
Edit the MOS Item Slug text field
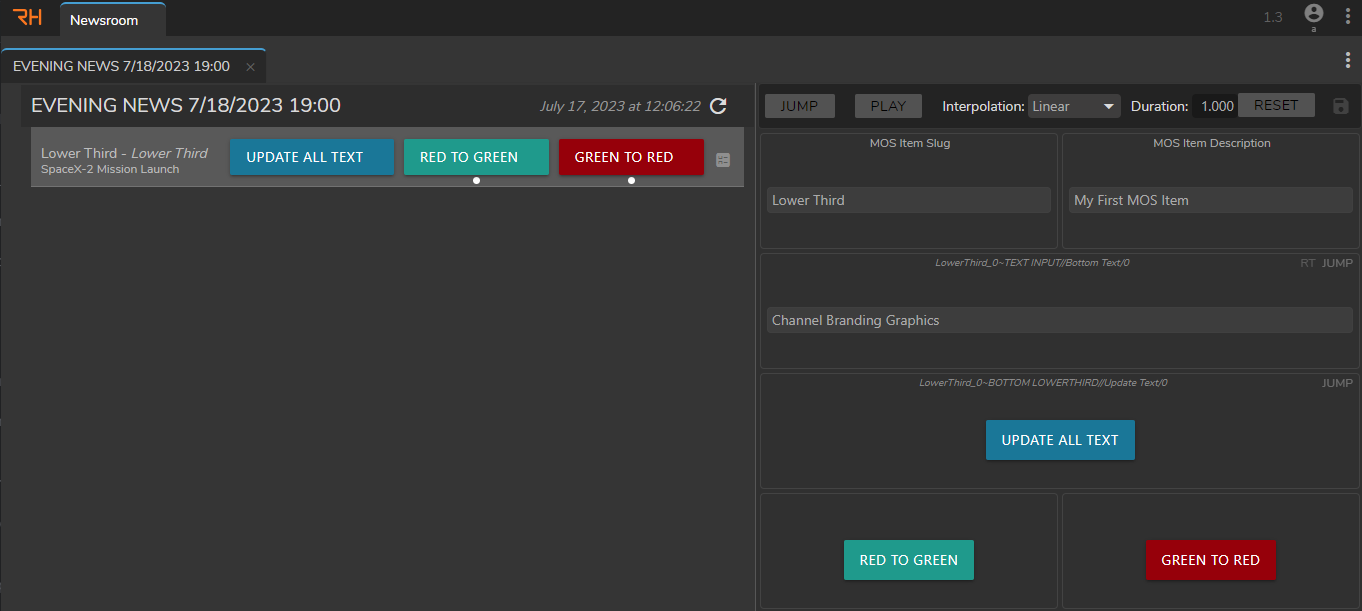point(908,200)
